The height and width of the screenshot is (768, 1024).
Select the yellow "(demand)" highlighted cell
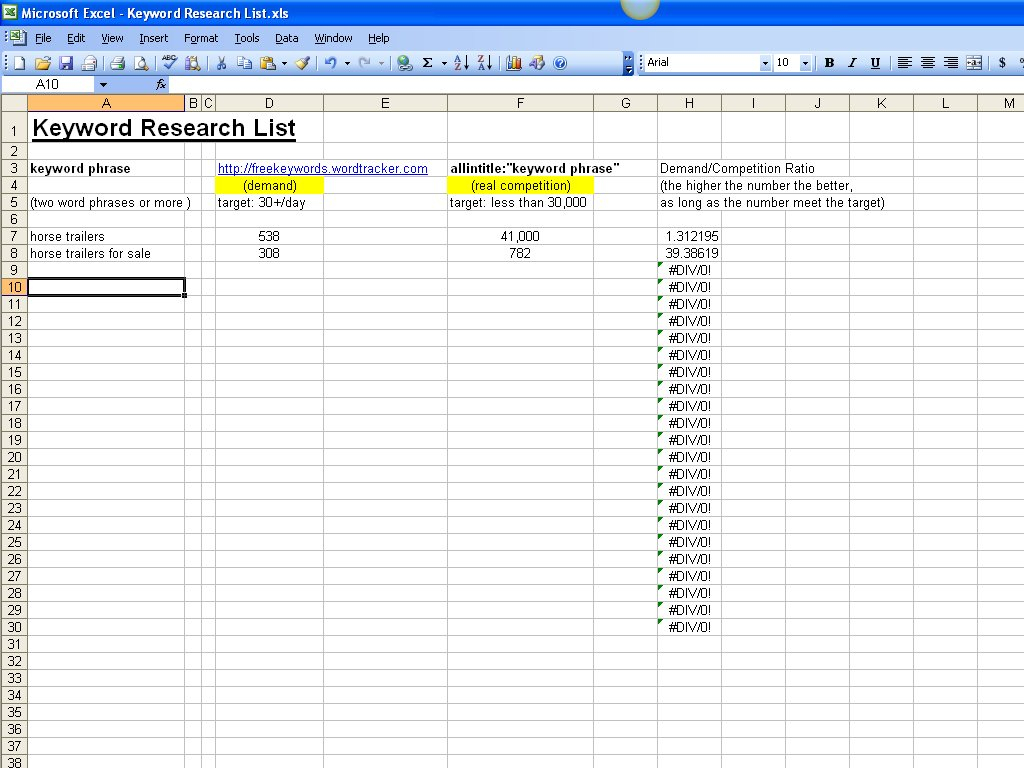269,186
